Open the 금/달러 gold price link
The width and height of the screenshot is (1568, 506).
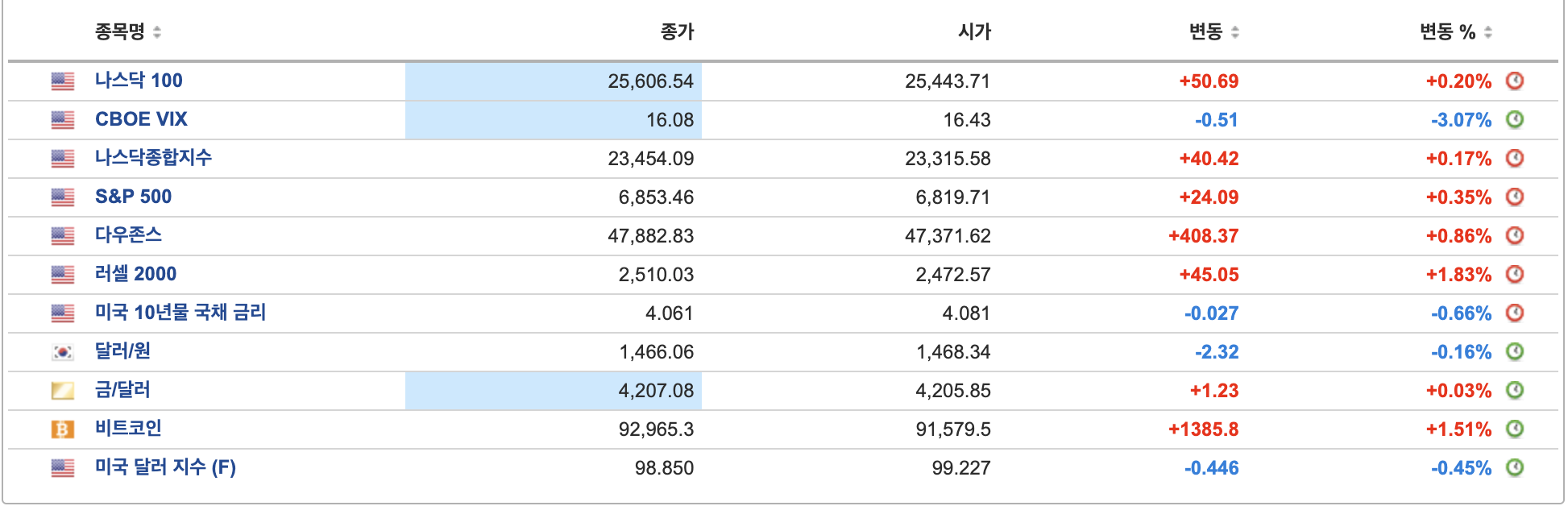click(x=122, y=390)
